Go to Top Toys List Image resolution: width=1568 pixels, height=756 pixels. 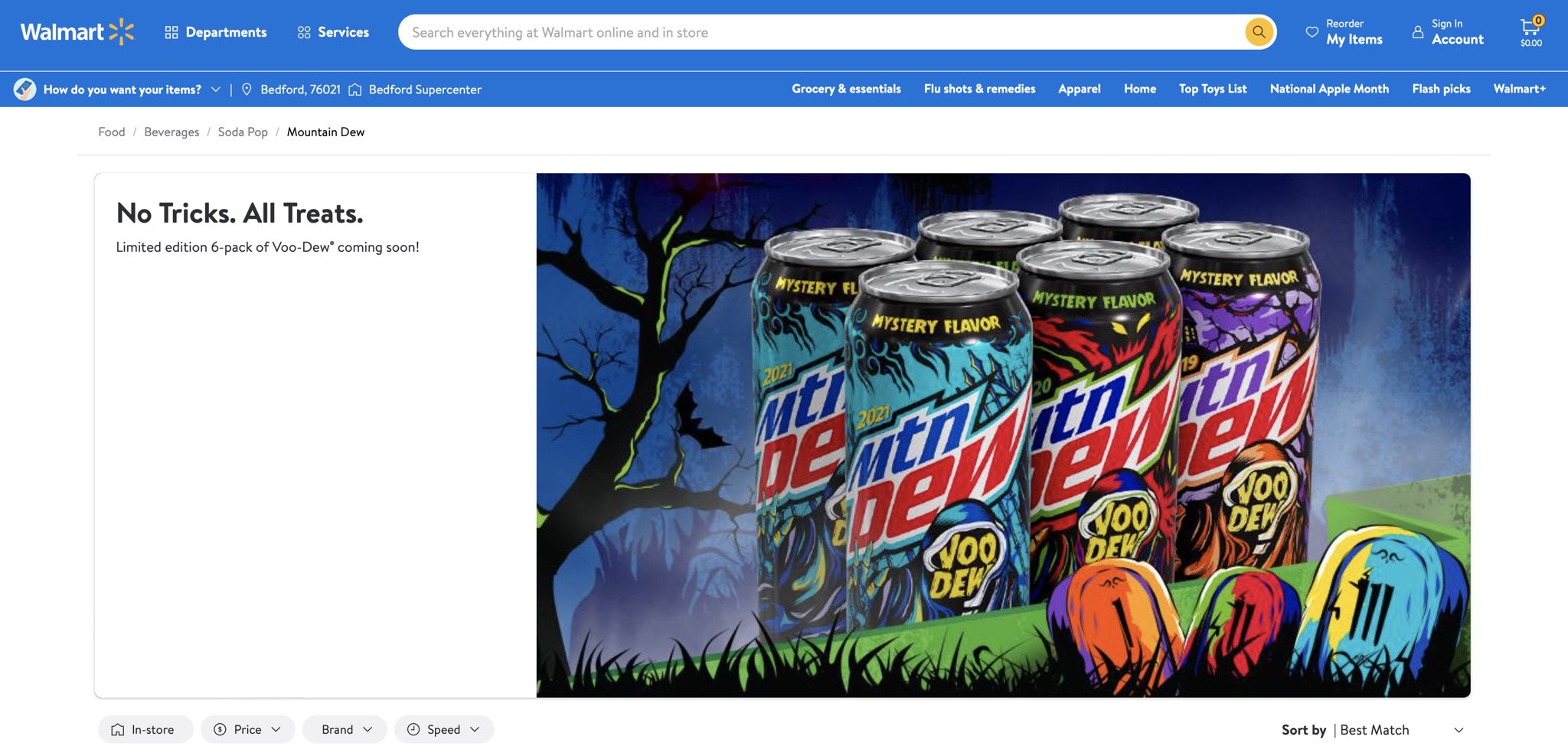[1213, 89]
